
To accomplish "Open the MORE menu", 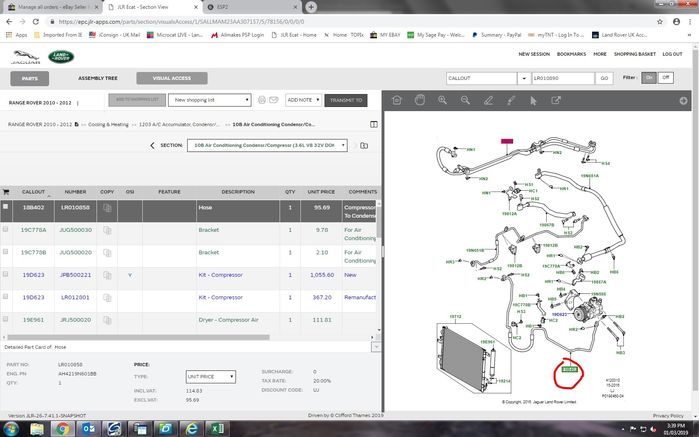I will click(x=600, y=54).
